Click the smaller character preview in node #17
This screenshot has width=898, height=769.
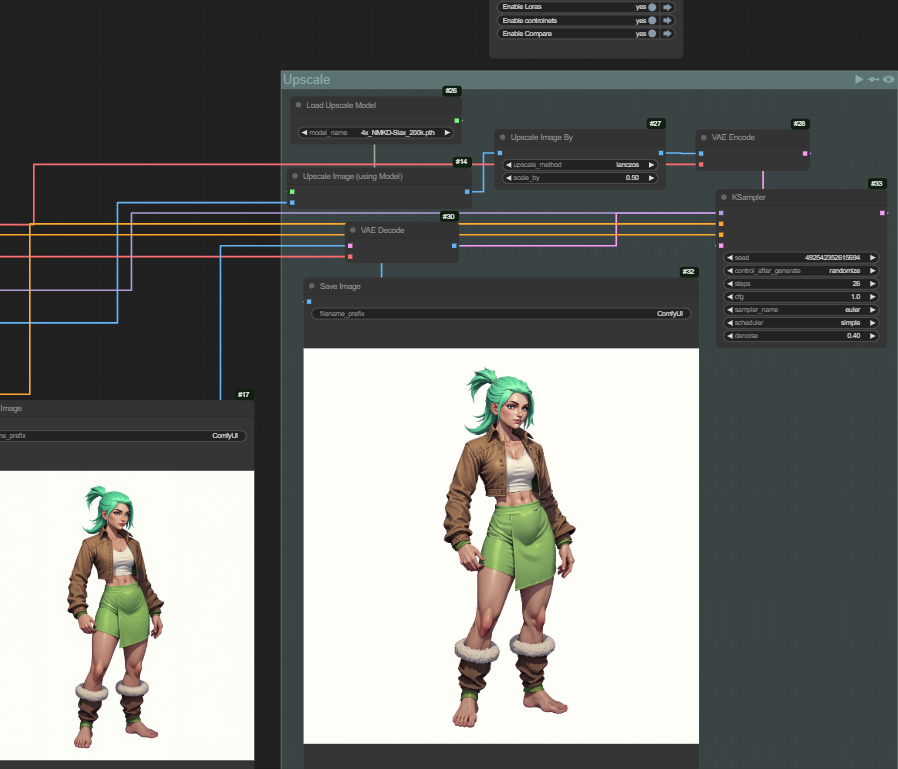coord(127,616)
